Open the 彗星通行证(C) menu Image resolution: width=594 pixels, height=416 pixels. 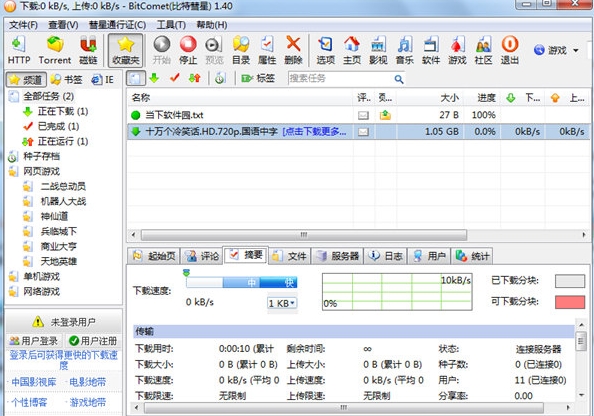pos(117,25)
